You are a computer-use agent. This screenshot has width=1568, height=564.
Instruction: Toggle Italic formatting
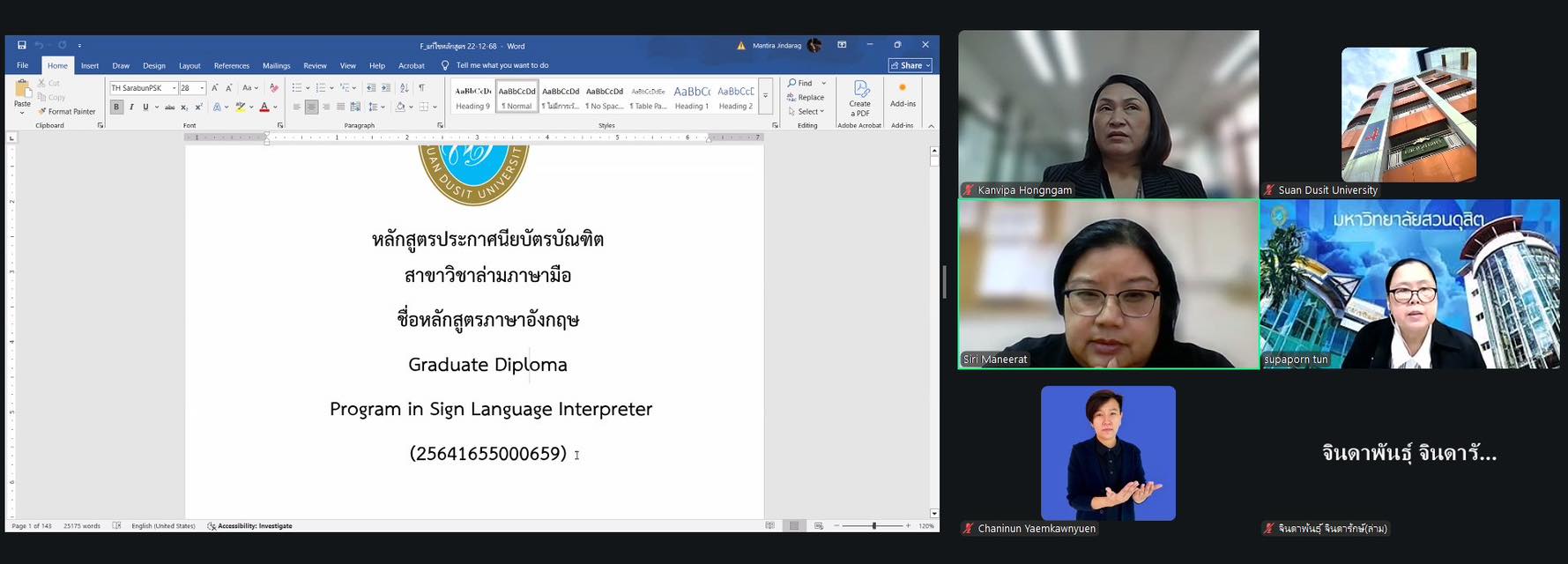pyautogui.click(x=131, y=108)
